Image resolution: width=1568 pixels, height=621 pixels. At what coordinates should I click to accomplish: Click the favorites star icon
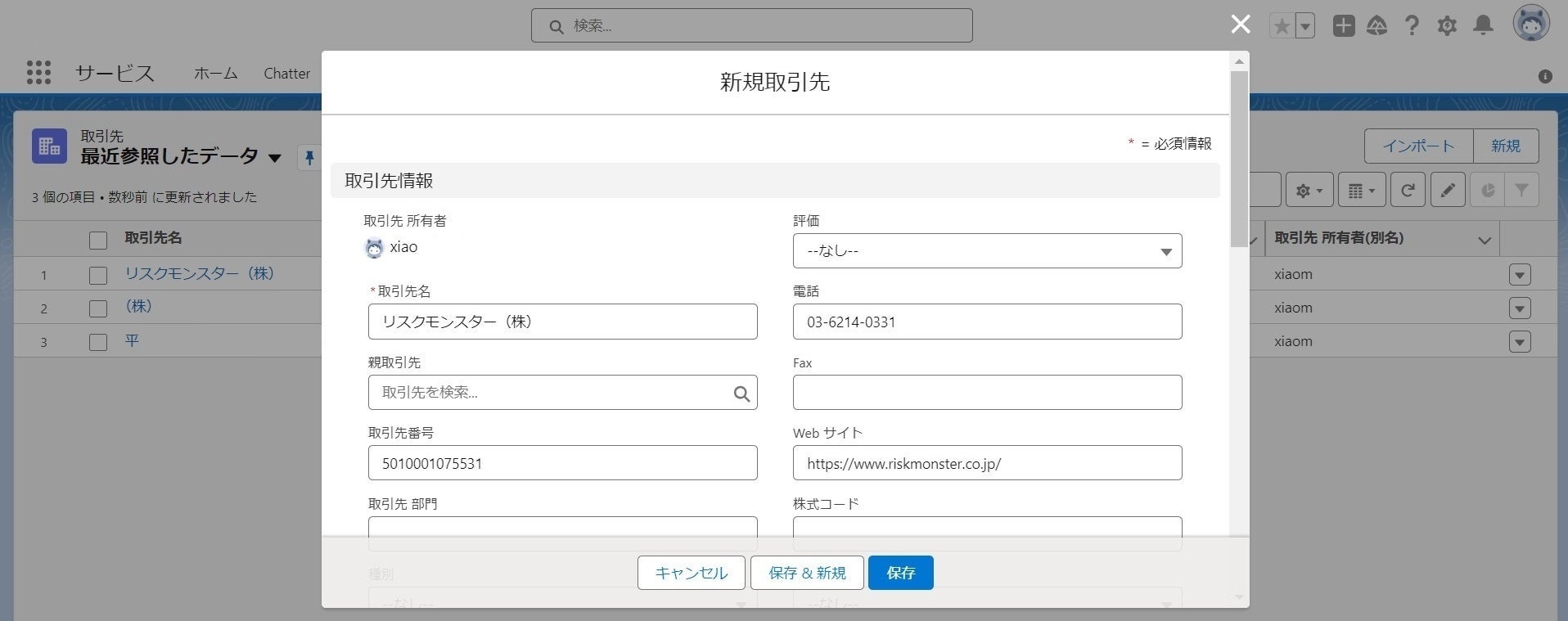1282,26
